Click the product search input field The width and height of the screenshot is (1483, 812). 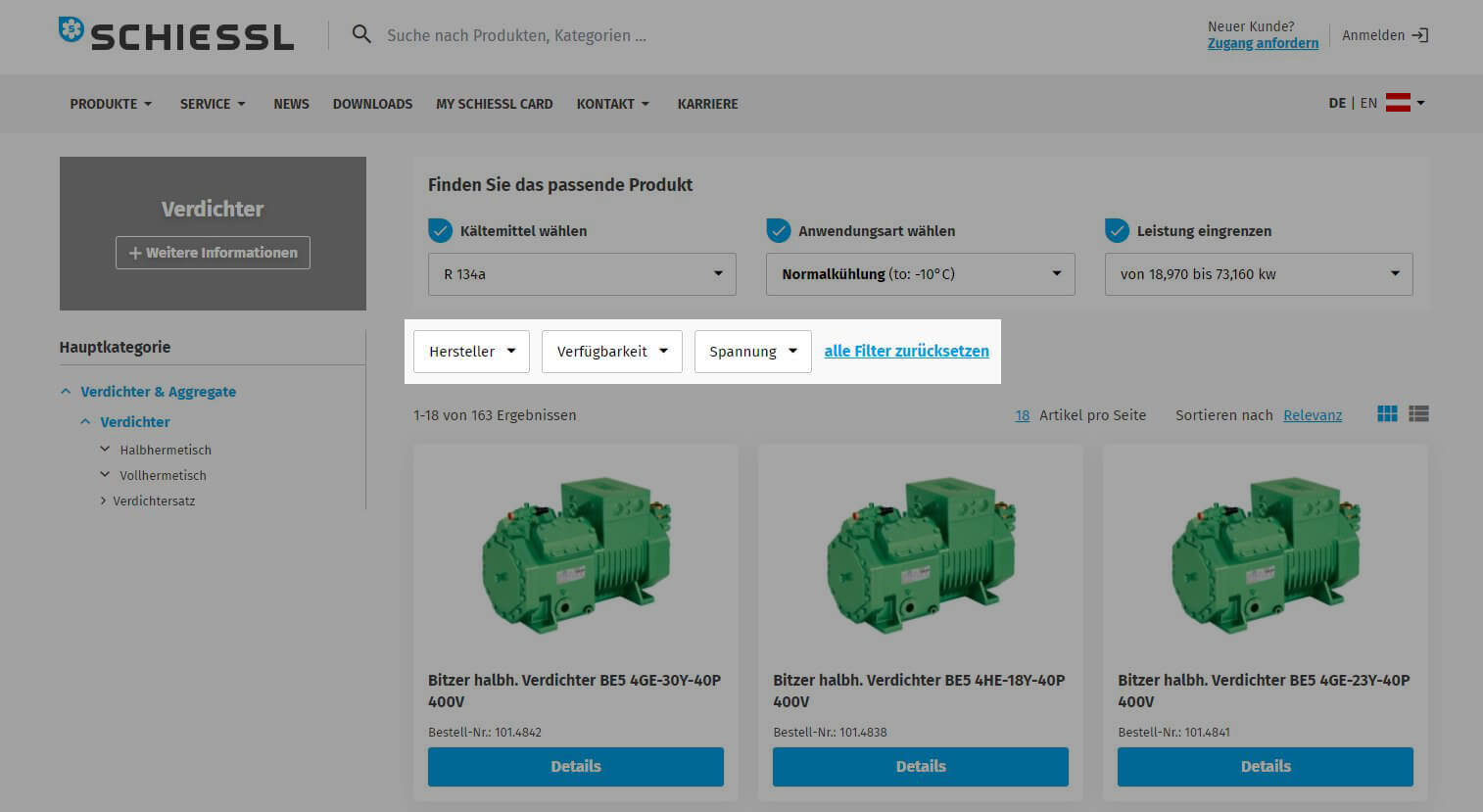coord(588,35)
